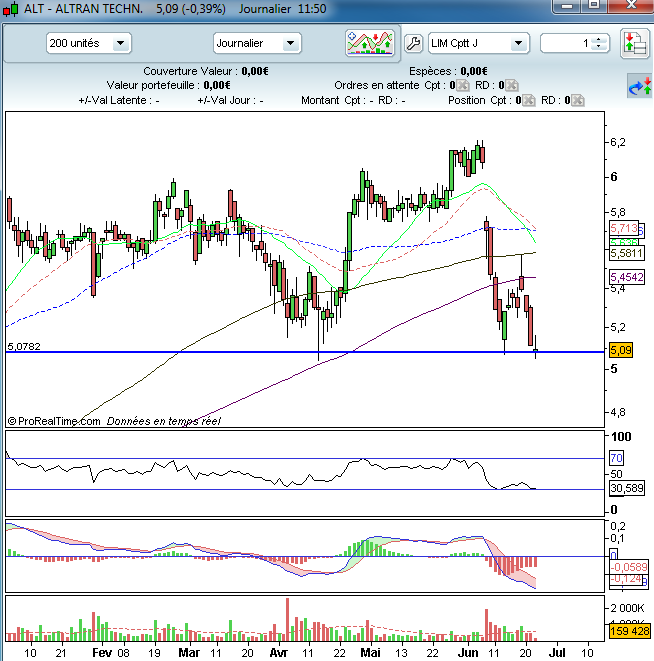
Task: Click the volume label 159 428
Action: click(629, 631)
